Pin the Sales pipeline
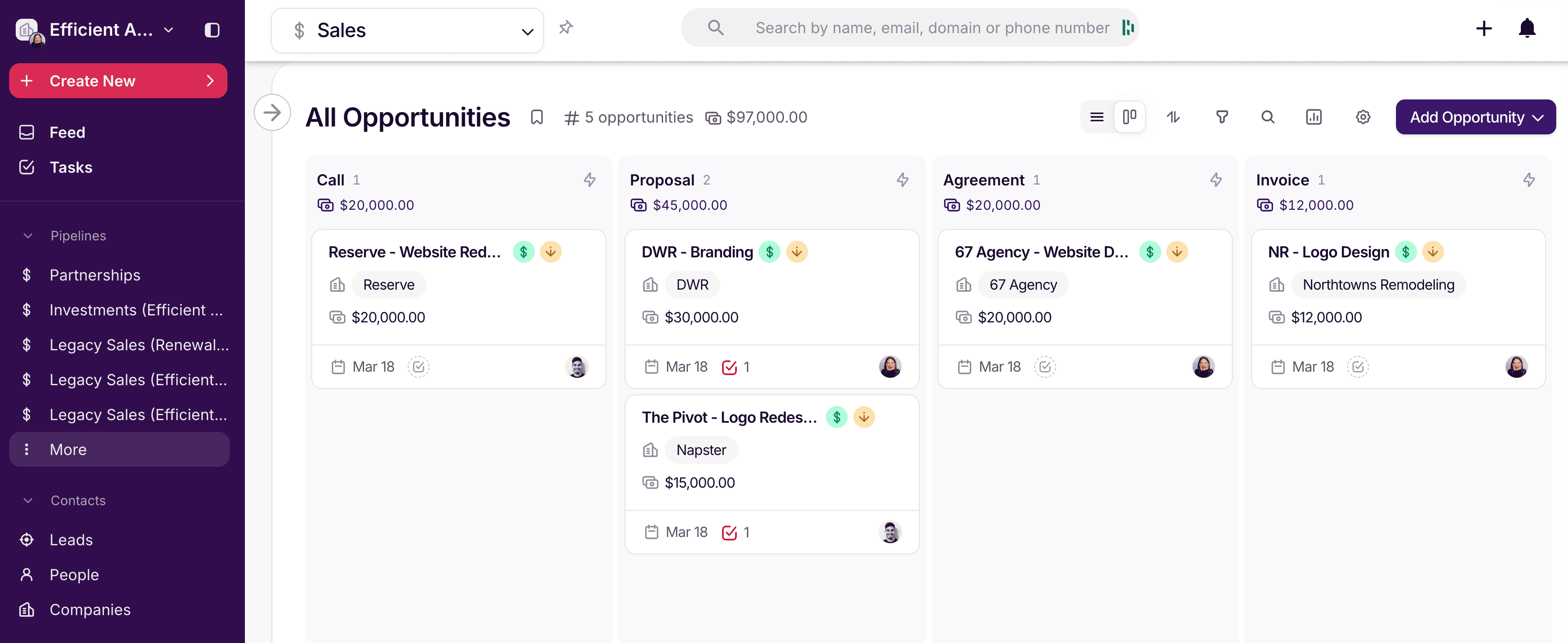Image resolution: width=1568 pixels, height=643 pixels. pos(566,27)
